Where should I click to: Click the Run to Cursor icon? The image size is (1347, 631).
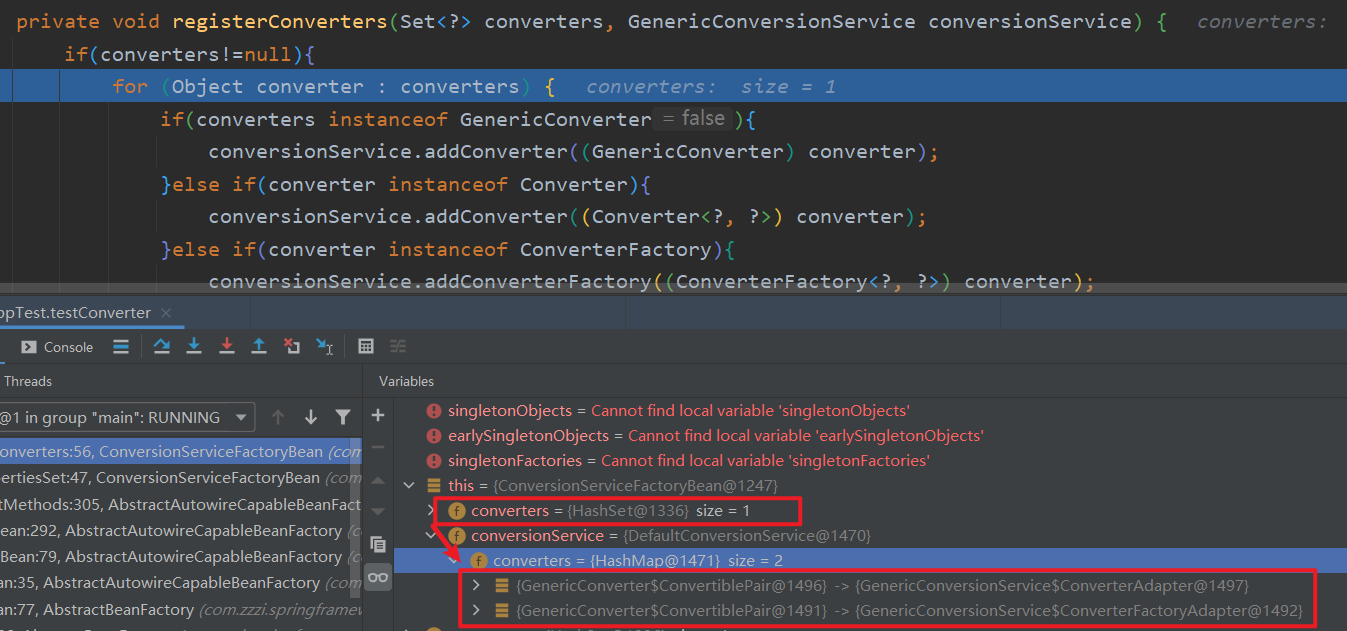coord(324,347)
